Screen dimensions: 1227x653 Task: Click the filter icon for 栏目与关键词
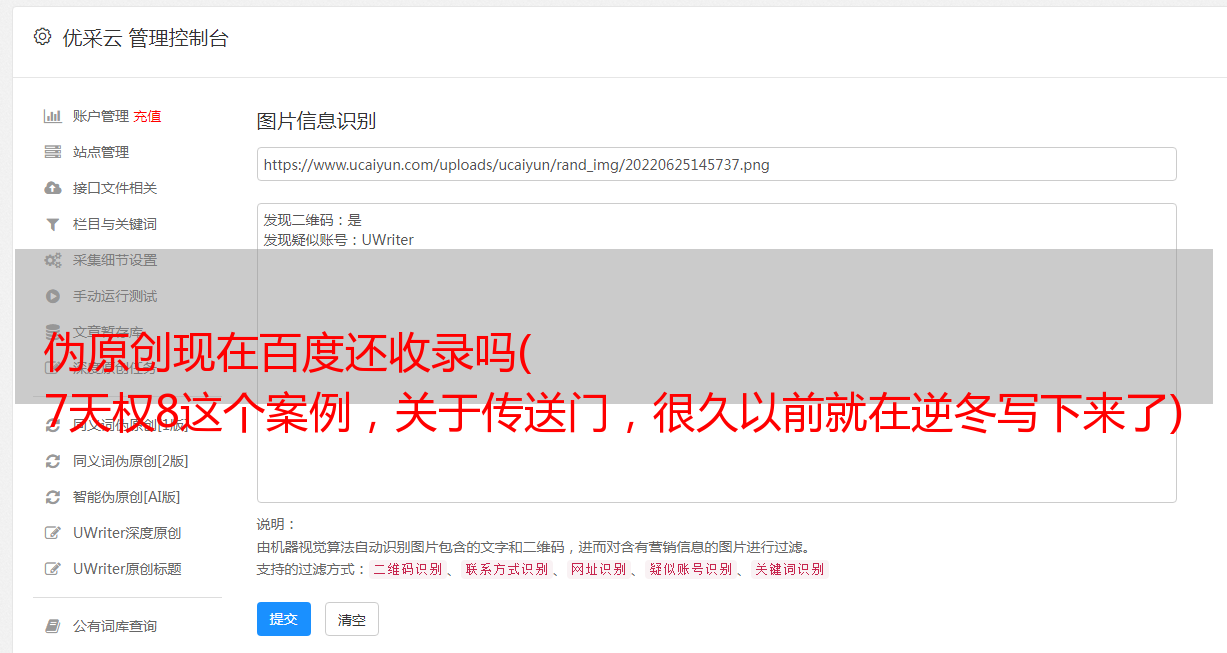[53, 224]
